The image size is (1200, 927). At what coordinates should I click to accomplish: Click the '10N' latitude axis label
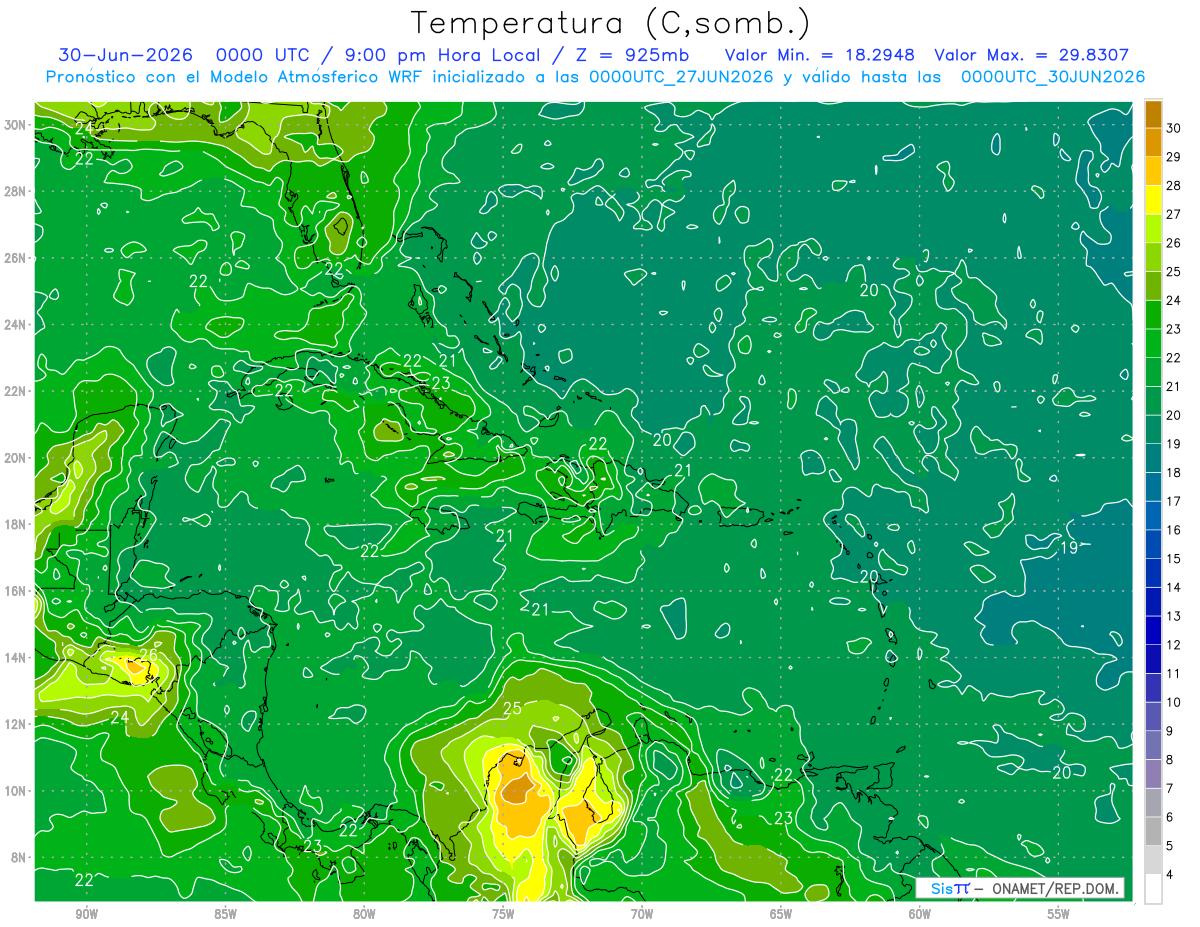pyautogui.click(x=16, y=791)
